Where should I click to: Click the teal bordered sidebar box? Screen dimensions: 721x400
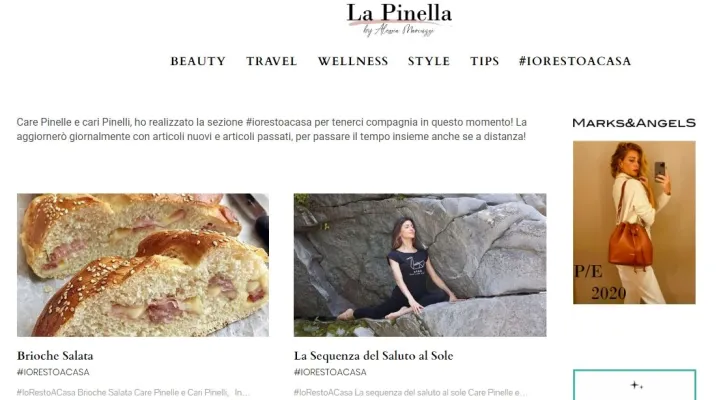(635, 384)
